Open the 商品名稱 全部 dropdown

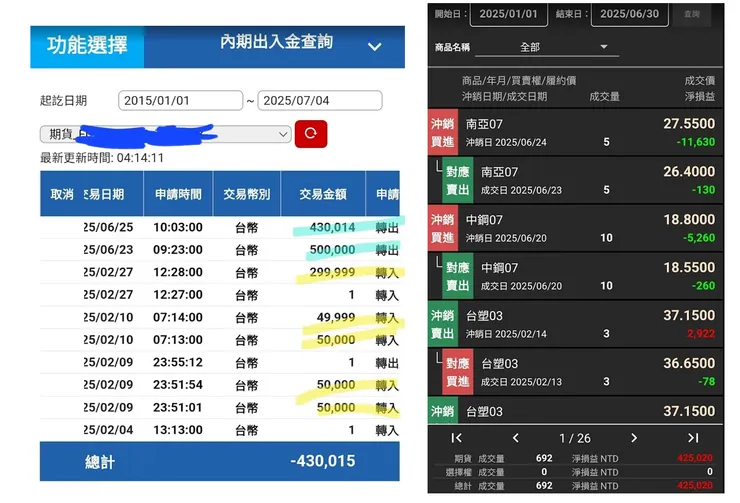click(547, 47)
